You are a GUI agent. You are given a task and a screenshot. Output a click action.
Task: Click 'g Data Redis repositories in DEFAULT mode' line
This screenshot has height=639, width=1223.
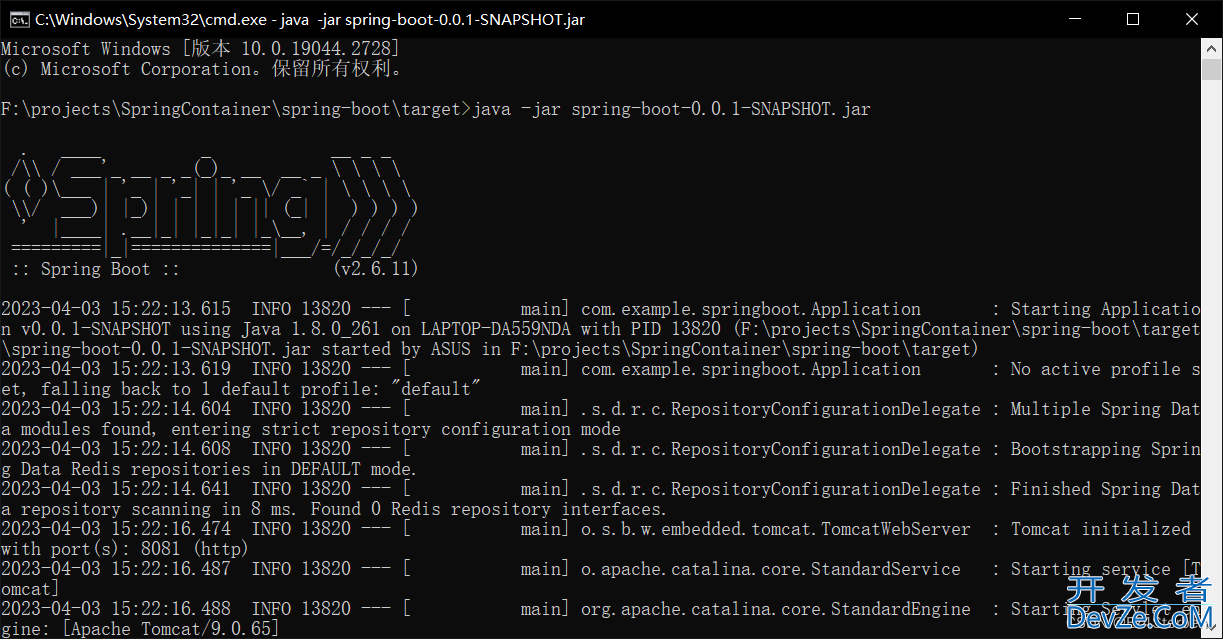coord(209,469)
